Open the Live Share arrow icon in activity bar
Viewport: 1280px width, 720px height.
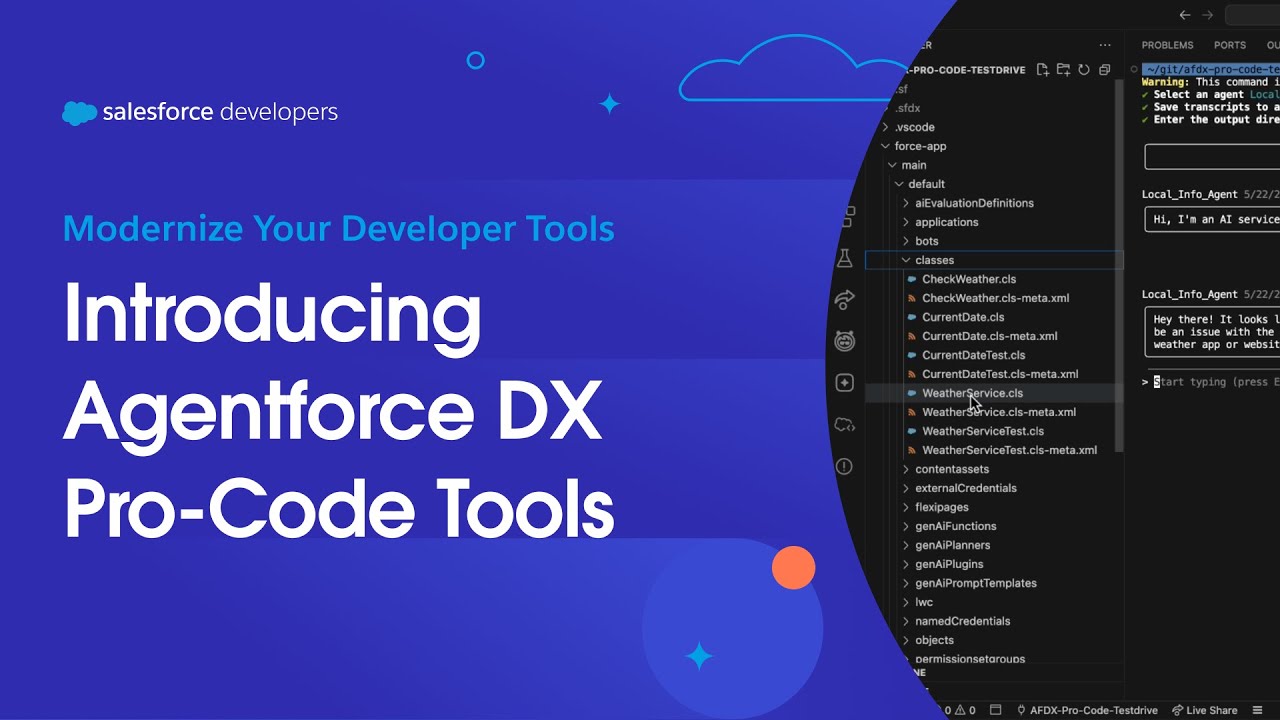pos(845,300)
